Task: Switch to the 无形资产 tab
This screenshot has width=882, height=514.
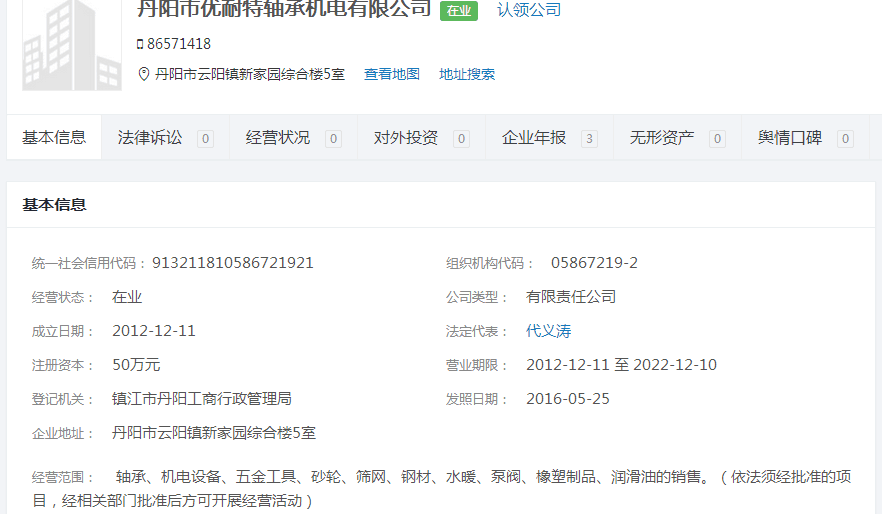Action: (x=662, y=138)
